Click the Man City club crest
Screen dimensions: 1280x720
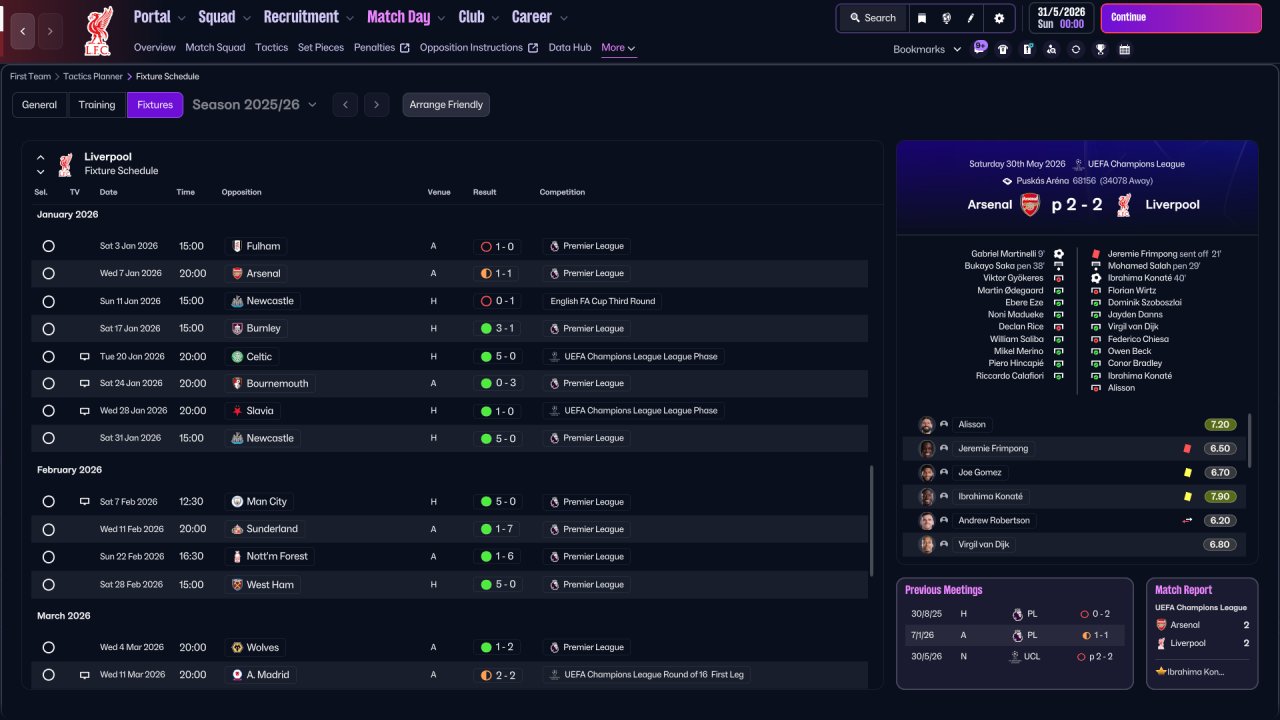[x=237, y=502]
